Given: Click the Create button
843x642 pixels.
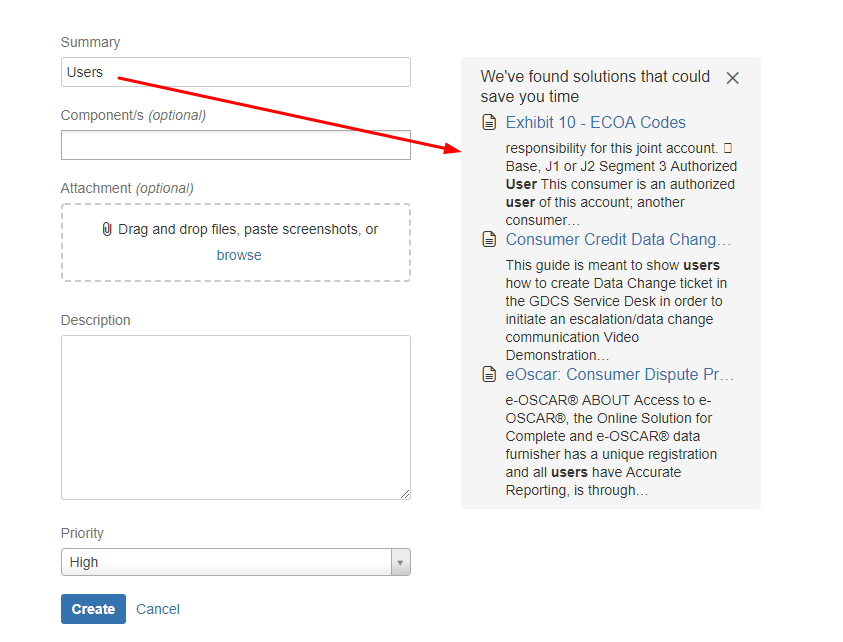Looking at the screenshot, I should pyautogui.click(x=93, y=609).
